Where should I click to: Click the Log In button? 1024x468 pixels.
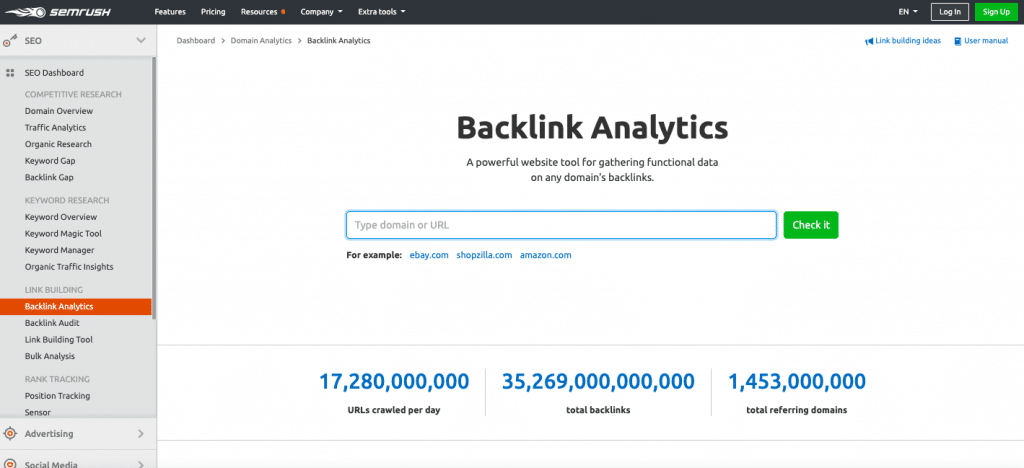tap(950, 12)
